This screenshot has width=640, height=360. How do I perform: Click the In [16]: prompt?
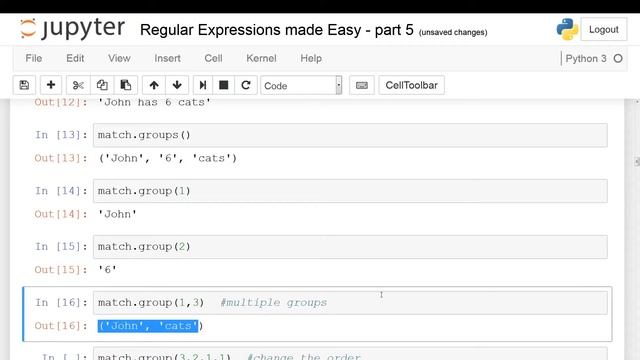[x=61, y=303]
